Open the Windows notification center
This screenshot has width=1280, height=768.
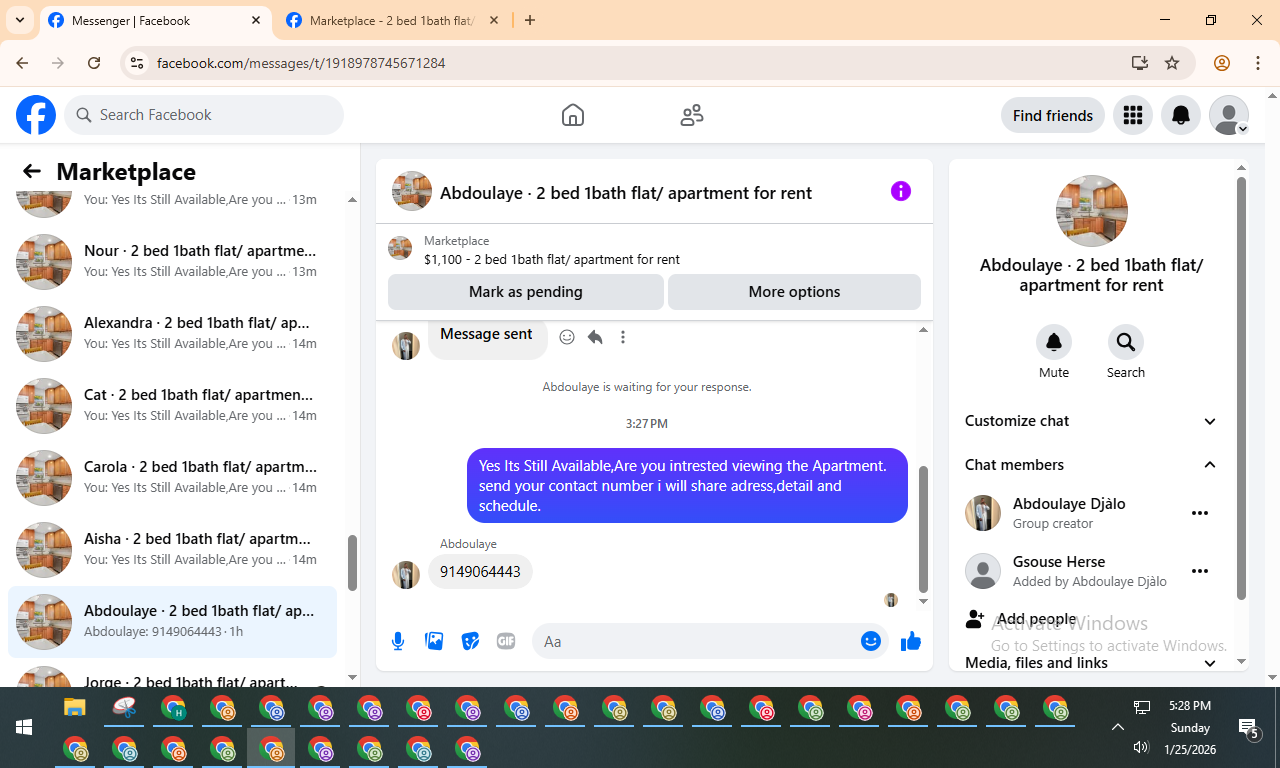[1248, 728]
